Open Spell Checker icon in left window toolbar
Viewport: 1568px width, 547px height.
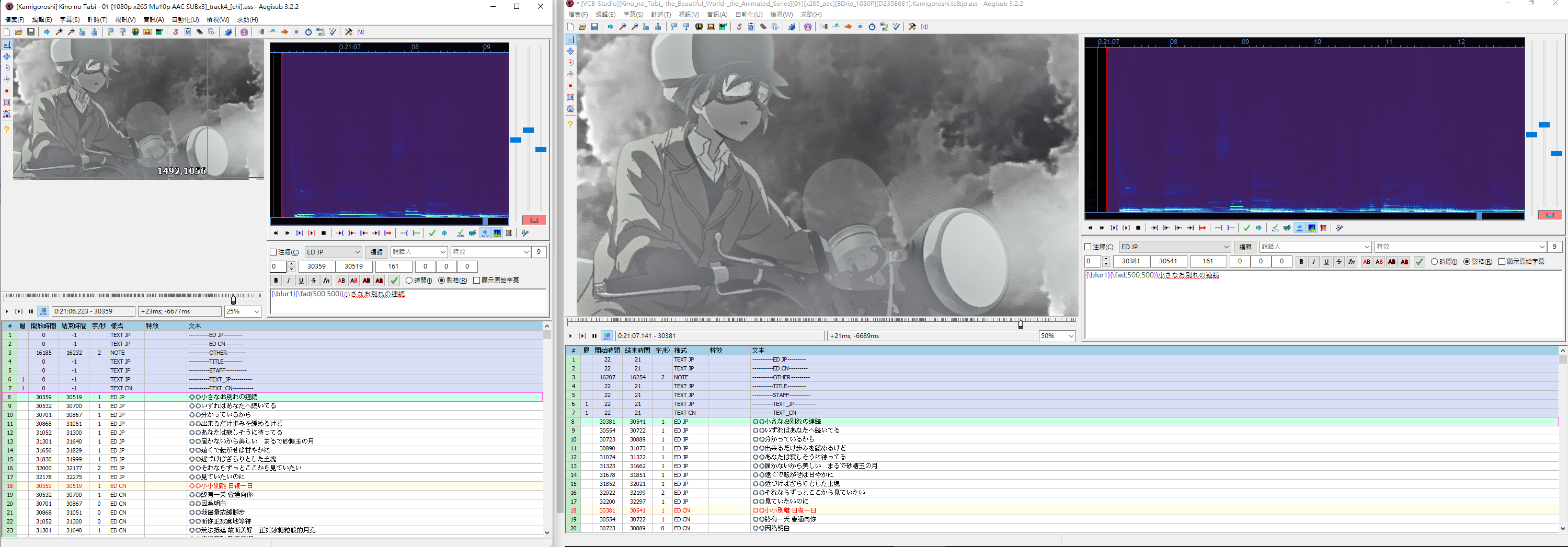click(333, 32)
